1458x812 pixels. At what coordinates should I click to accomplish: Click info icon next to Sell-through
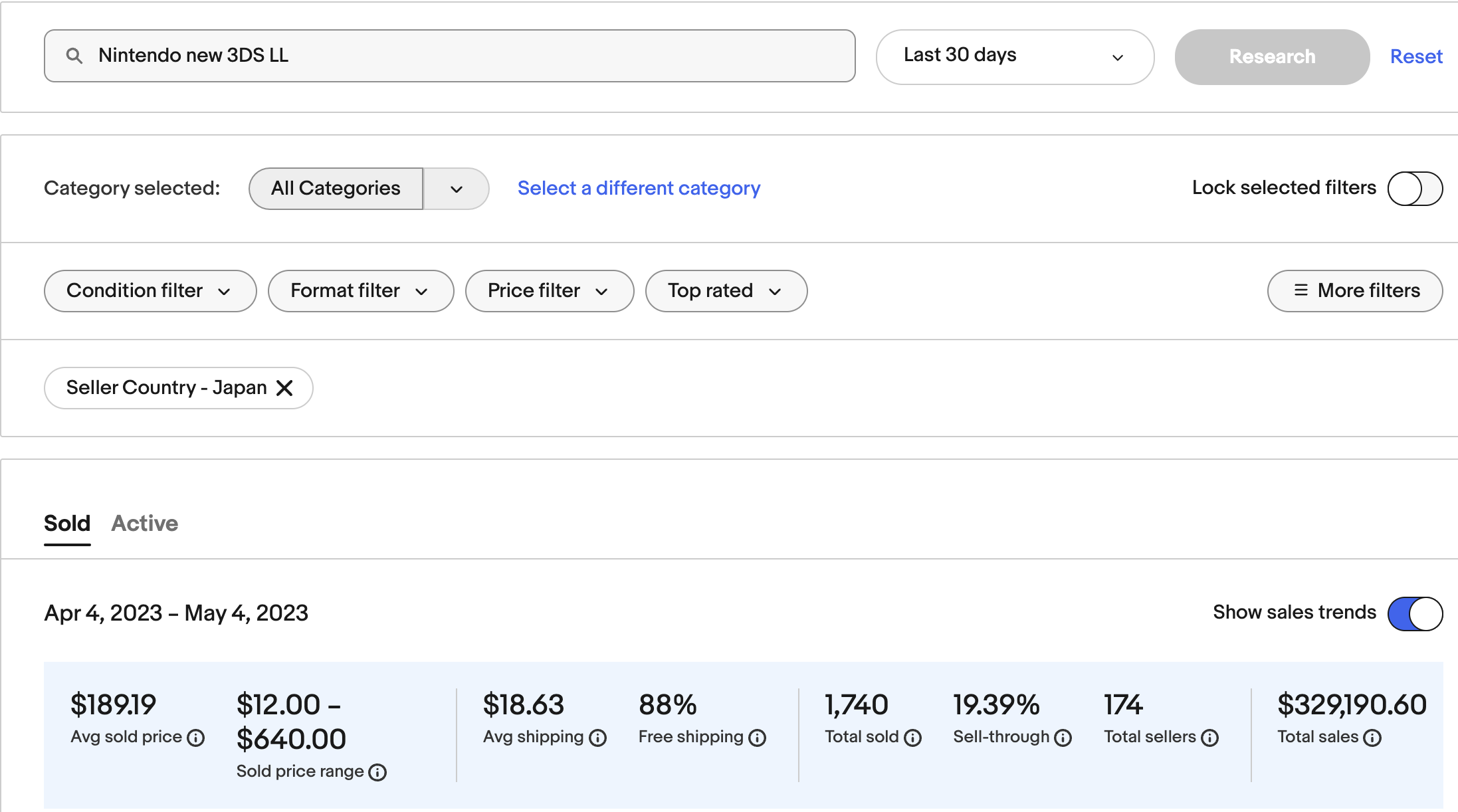pos(1063,738)
